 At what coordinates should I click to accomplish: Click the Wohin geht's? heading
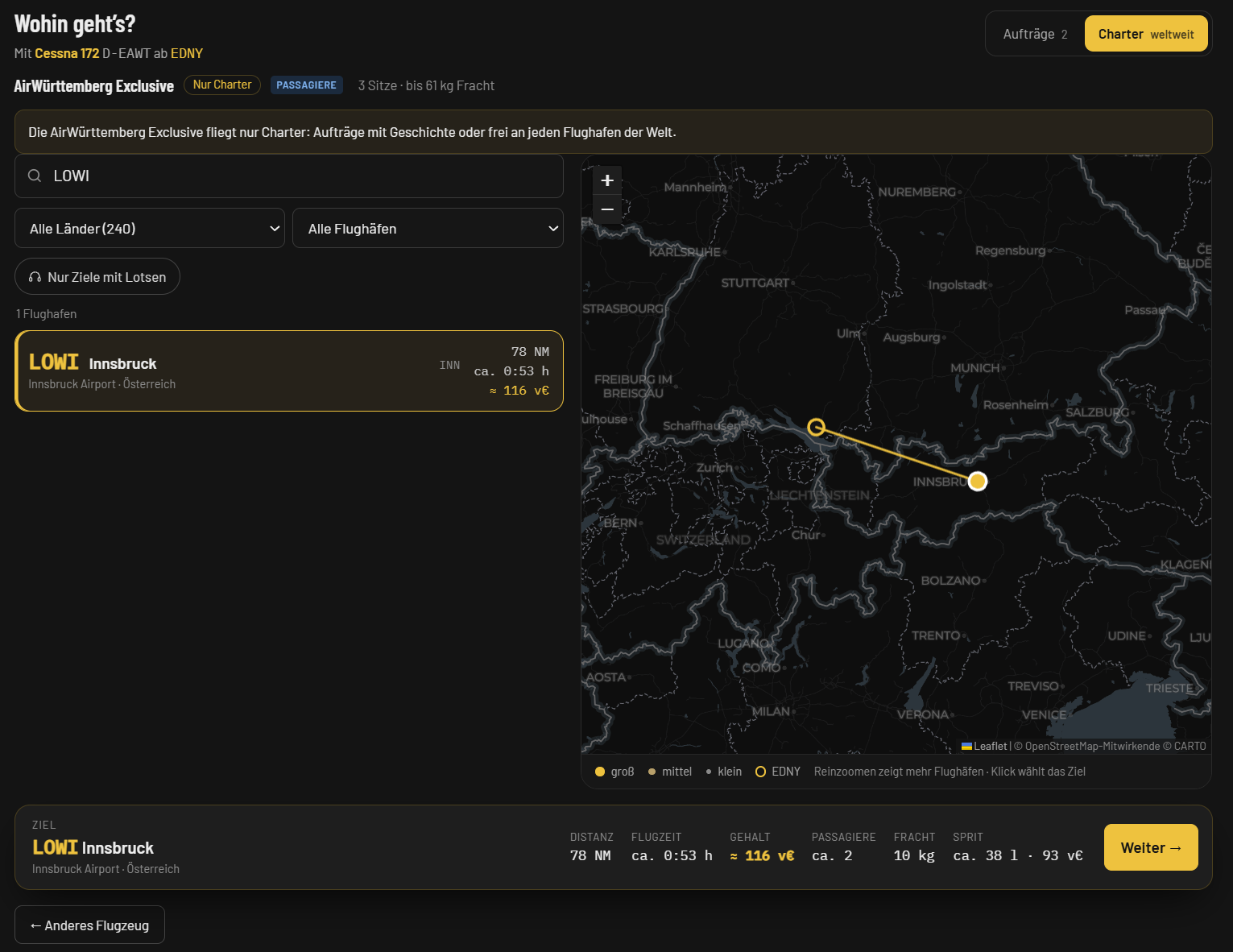tap(75, 24)
